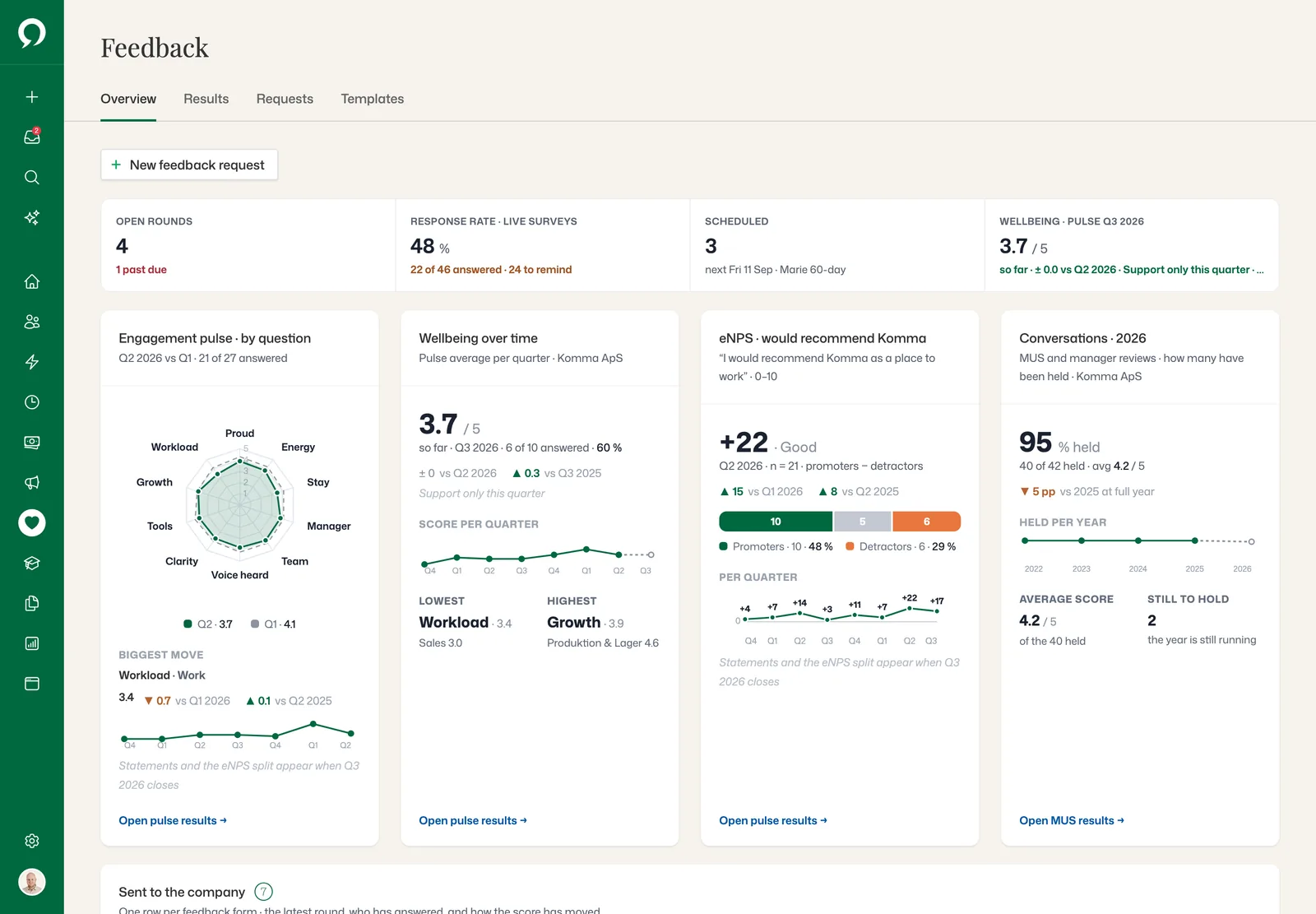Image resolution: width=1316 pixels, height=914 pixels.
Task: Click the orange detractors segment showing 6
Action: pyautogui.click(x=927, y=522)
